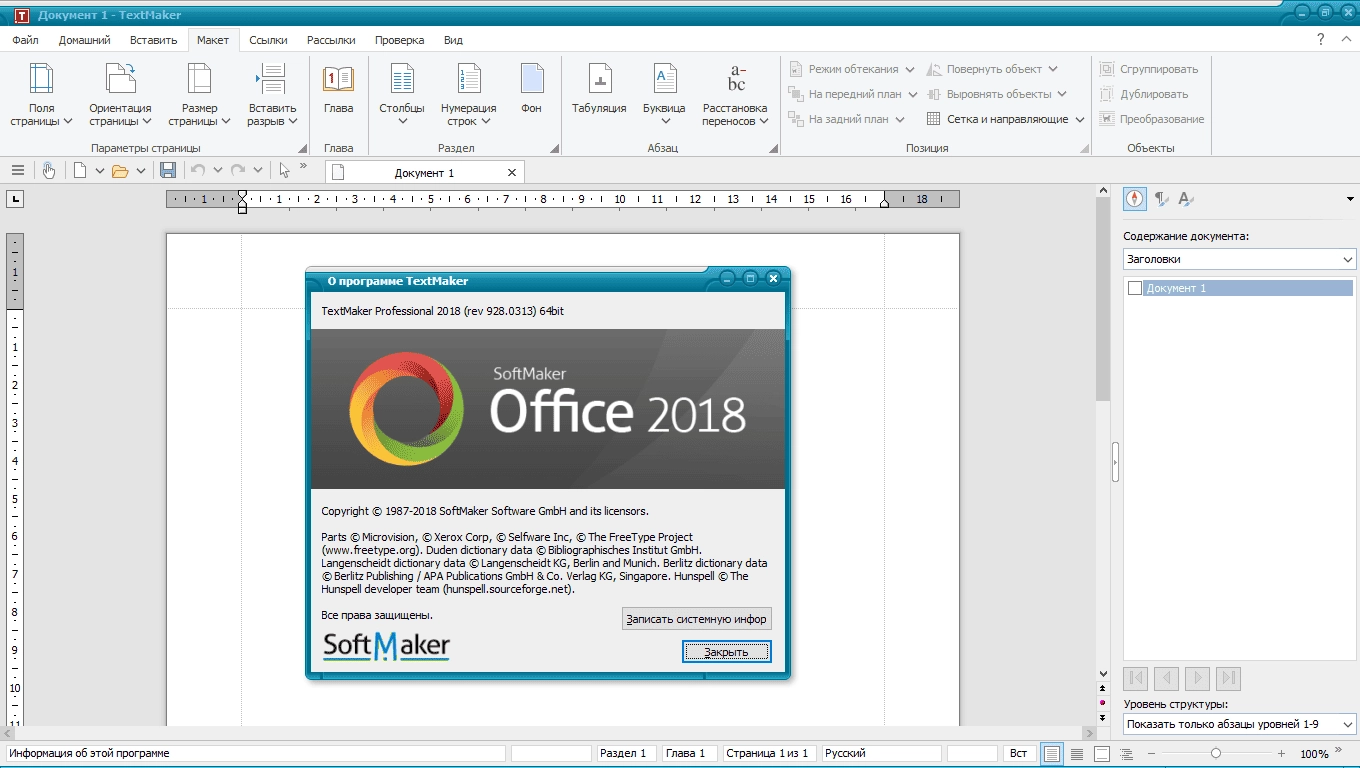Switch to continuous view icon
Viewport: 1360px width, 768px height.
click(x=1077, y=754)
